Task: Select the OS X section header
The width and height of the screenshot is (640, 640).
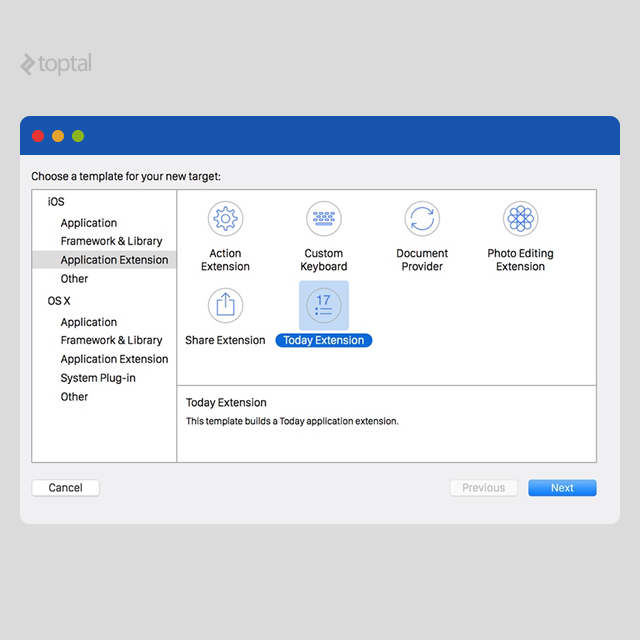Action: point(59,301)
